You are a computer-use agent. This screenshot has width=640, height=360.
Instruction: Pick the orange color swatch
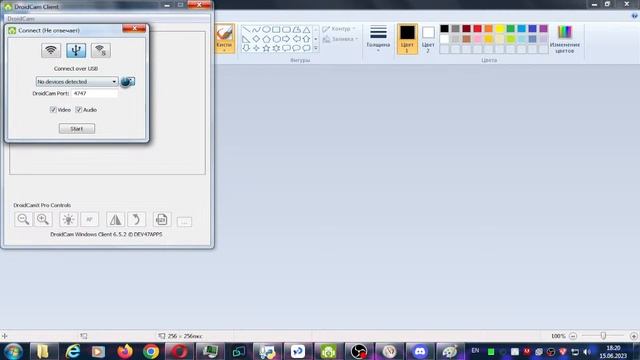(x=489, y=29)
